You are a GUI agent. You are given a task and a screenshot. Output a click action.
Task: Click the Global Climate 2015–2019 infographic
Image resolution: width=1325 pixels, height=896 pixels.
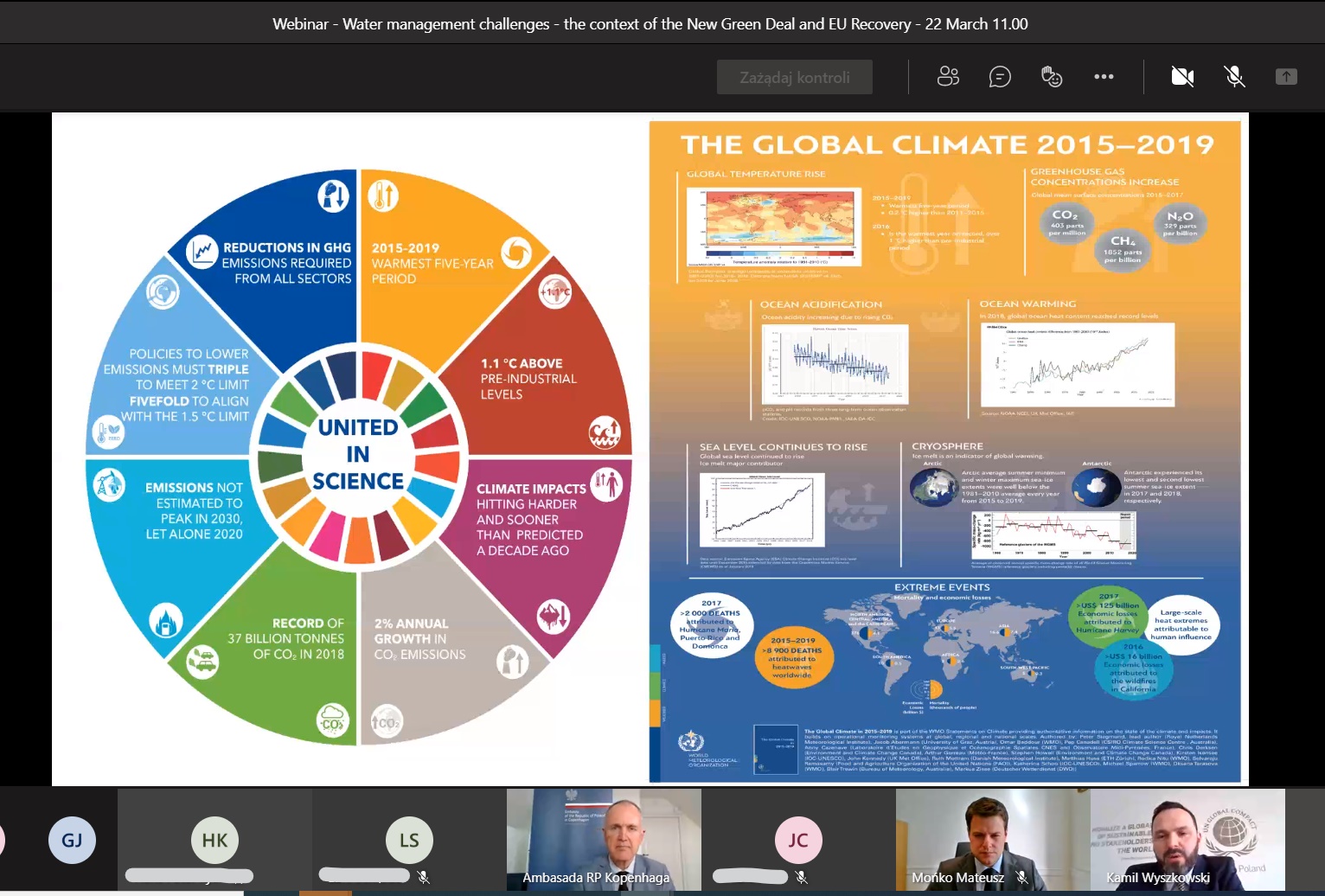click(x=944, y=451)
